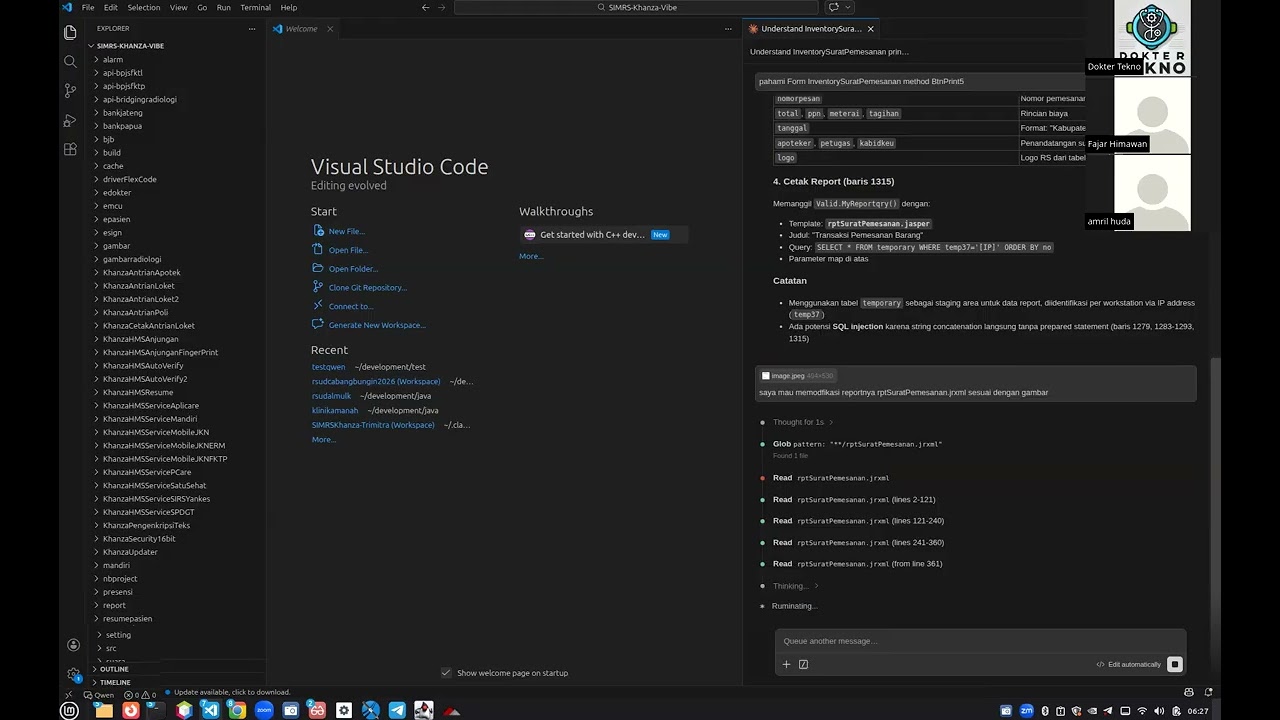Open the file manager from the taskbar

pyautogui.click(x=104, y=710)
